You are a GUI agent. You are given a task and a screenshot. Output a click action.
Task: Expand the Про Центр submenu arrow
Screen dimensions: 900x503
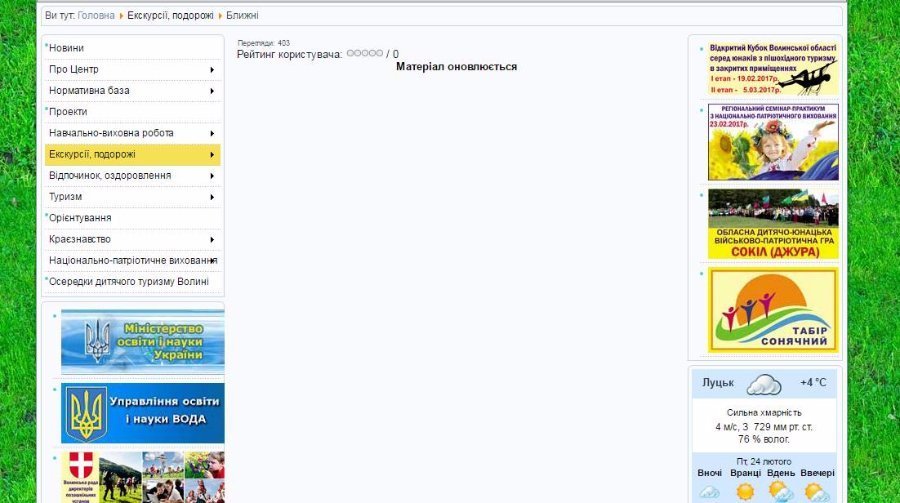point(212,70)
